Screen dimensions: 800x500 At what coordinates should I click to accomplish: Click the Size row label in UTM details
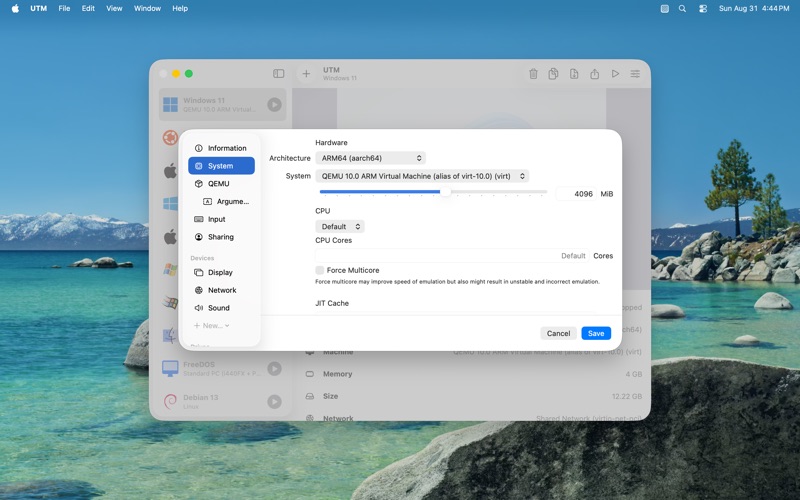(330, 396)
